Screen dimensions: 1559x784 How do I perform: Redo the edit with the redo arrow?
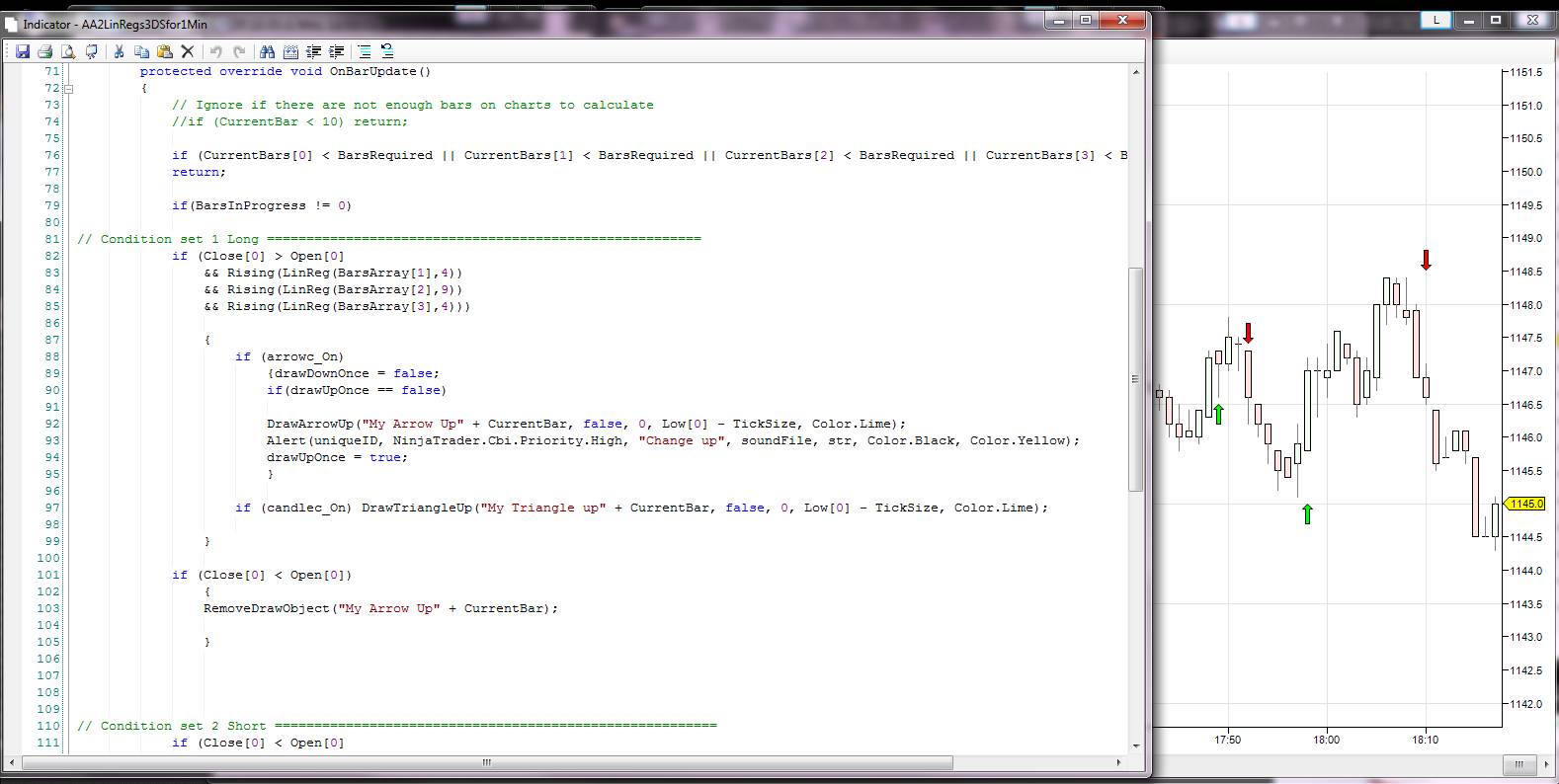coord(239,51)
